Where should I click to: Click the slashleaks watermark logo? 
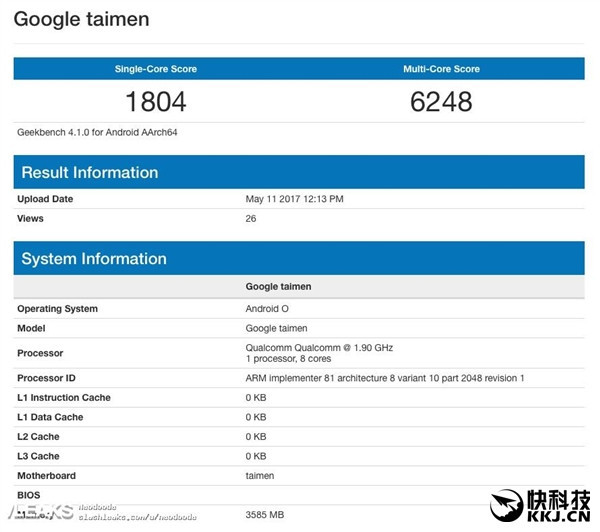coord(41,512)
